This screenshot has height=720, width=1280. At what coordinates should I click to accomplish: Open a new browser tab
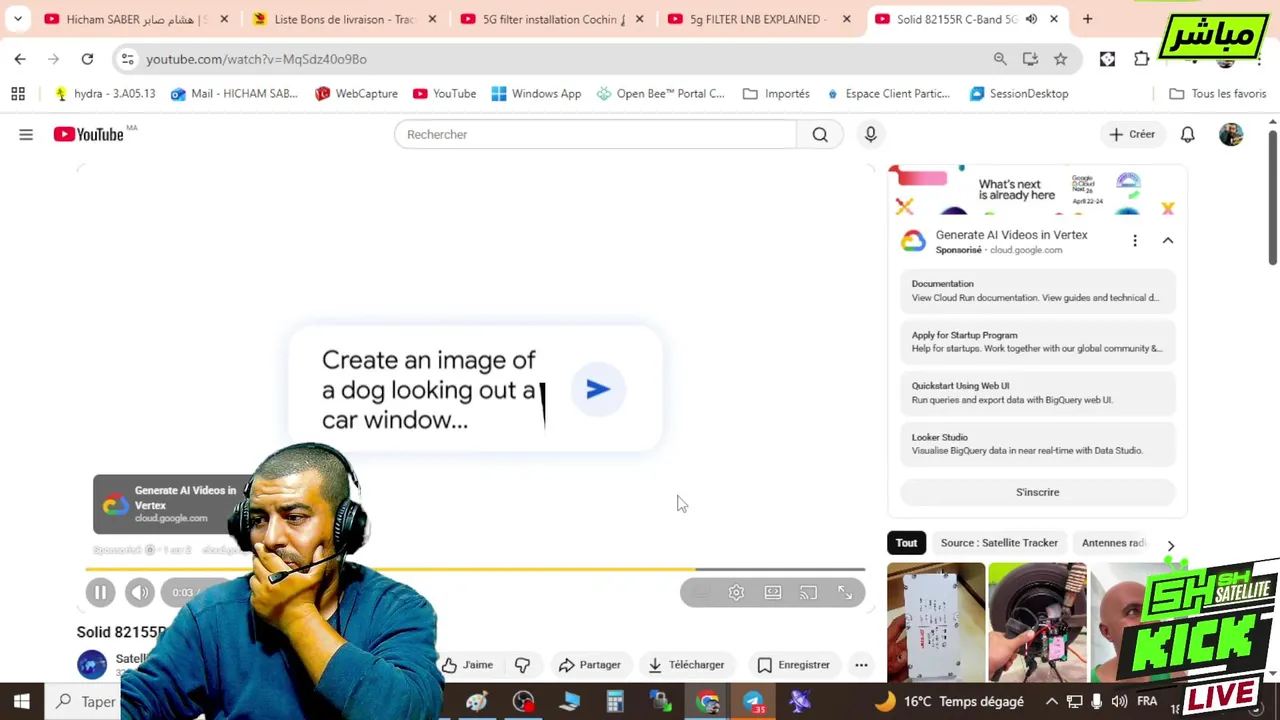click(1087, 19)
